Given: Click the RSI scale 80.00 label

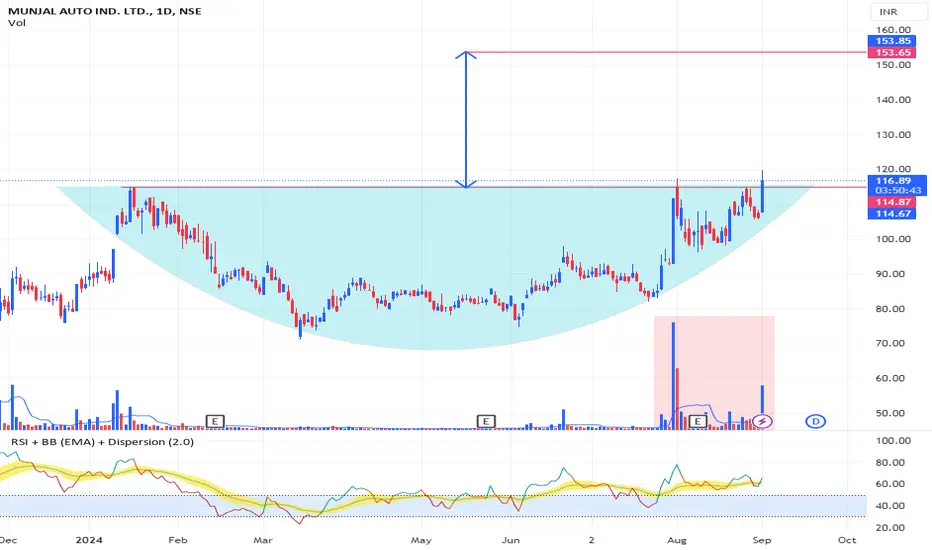Looking at the screenshot, I should click(890, 463).
